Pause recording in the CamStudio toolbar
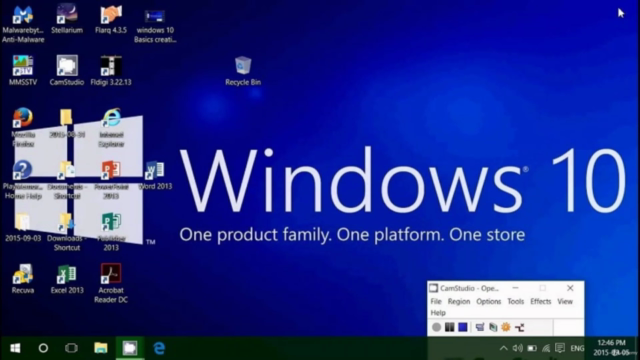640x360 pixels. pyautogui.click(x=449, y=327)
